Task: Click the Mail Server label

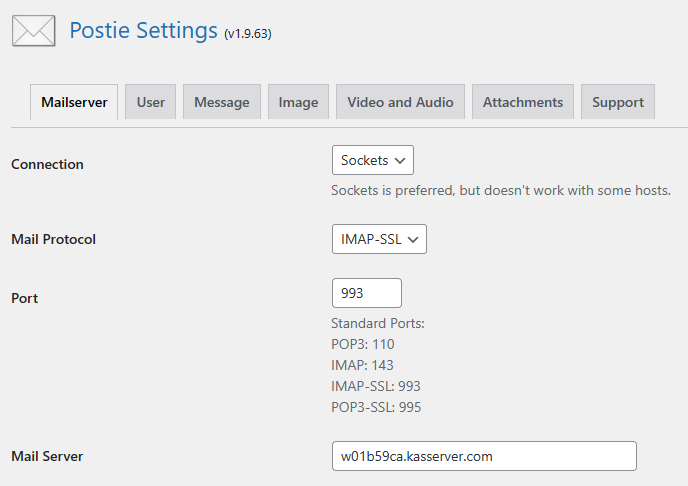Action: (x=47, y=456)
